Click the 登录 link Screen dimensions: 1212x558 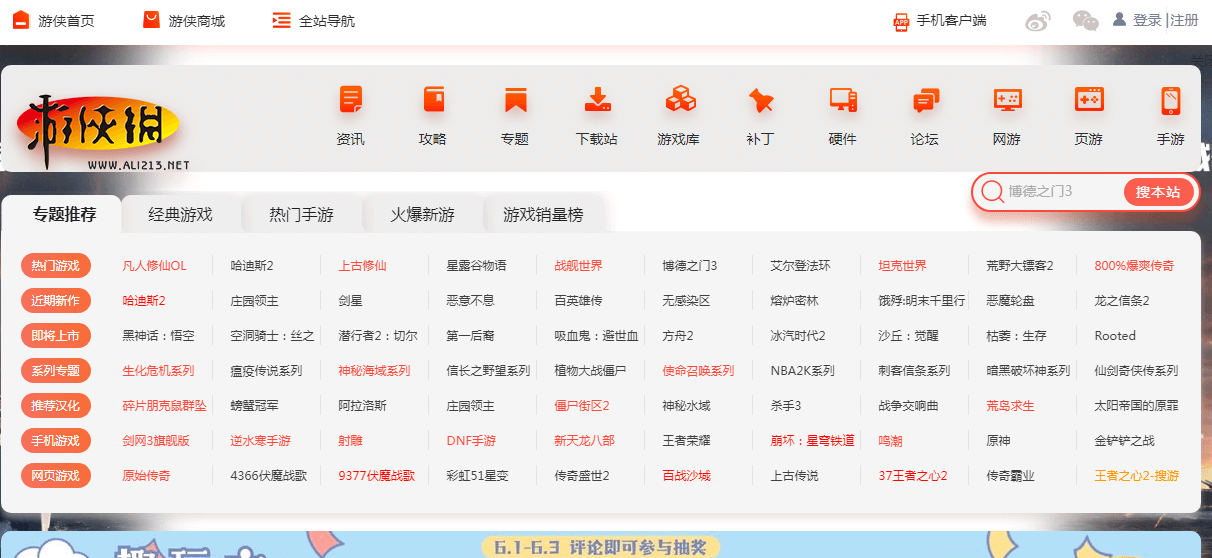(1147, 20)
